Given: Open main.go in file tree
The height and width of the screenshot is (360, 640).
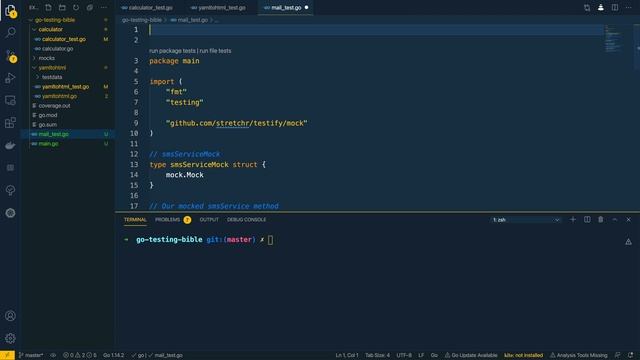Looking at the screenshot, I should coord(48,144).
